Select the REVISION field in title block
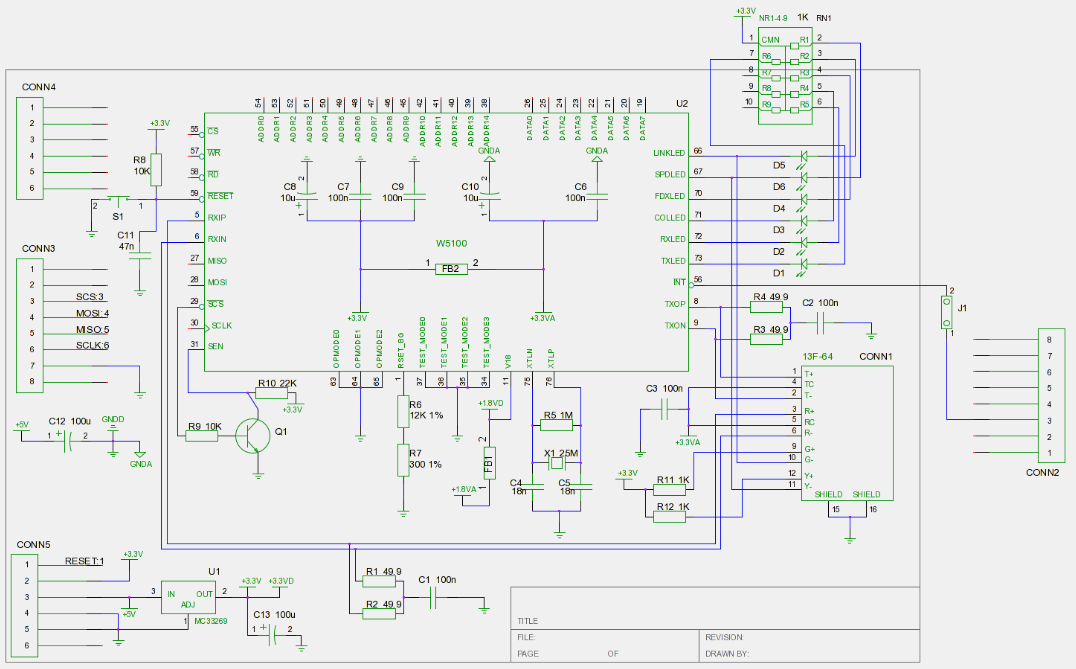Viewport: 1076px width, 669px height. coord(724,637)
